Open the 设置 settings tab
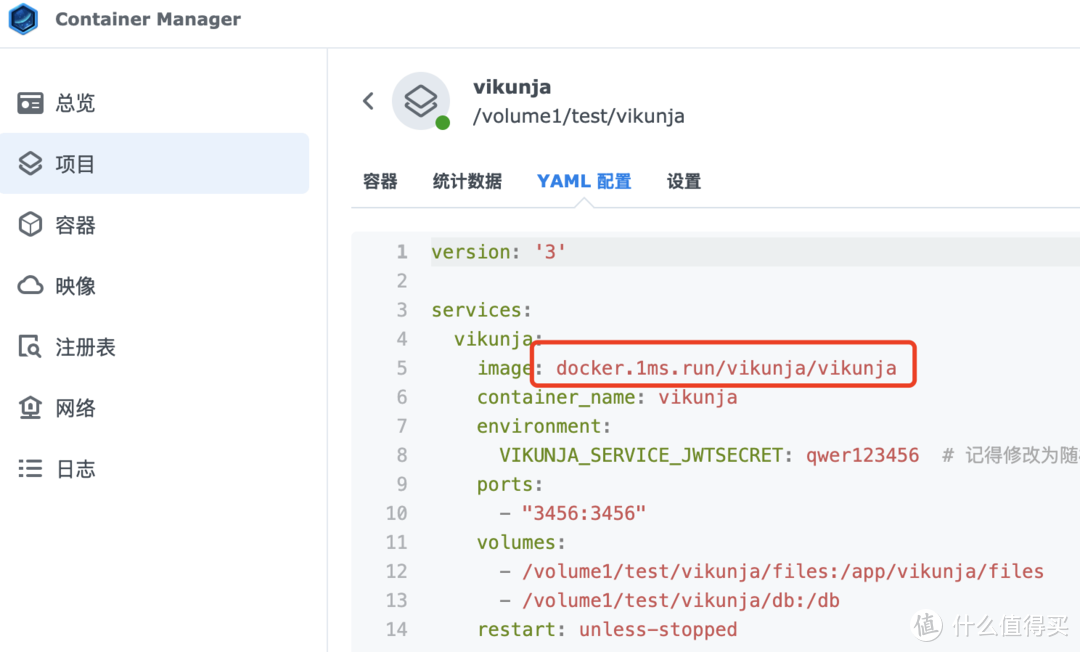The width and height of the screenshot is (1080, 652). point(683,181)
